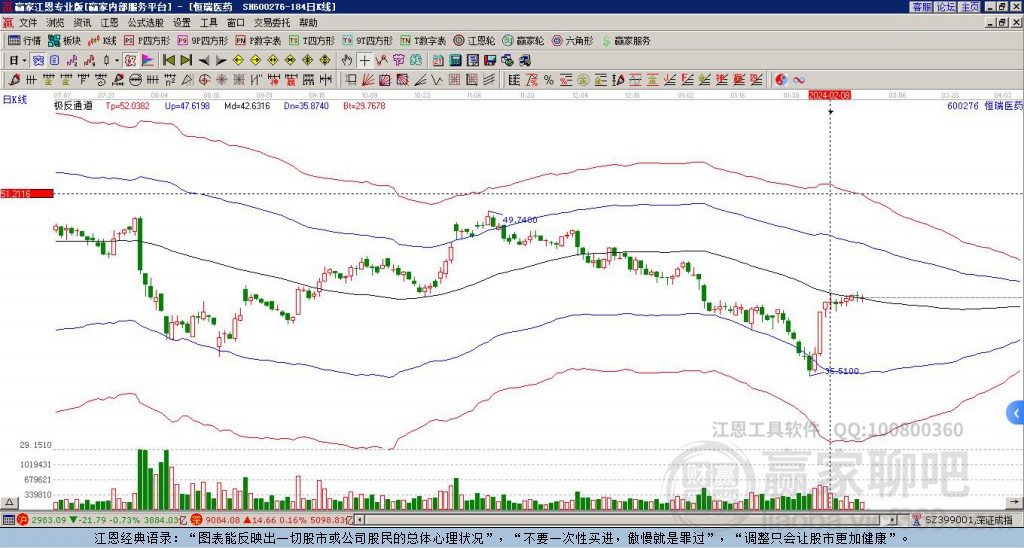Click the blue side panel chevron
This screenshot has width=1024, height=548.
click(1016, 413)
